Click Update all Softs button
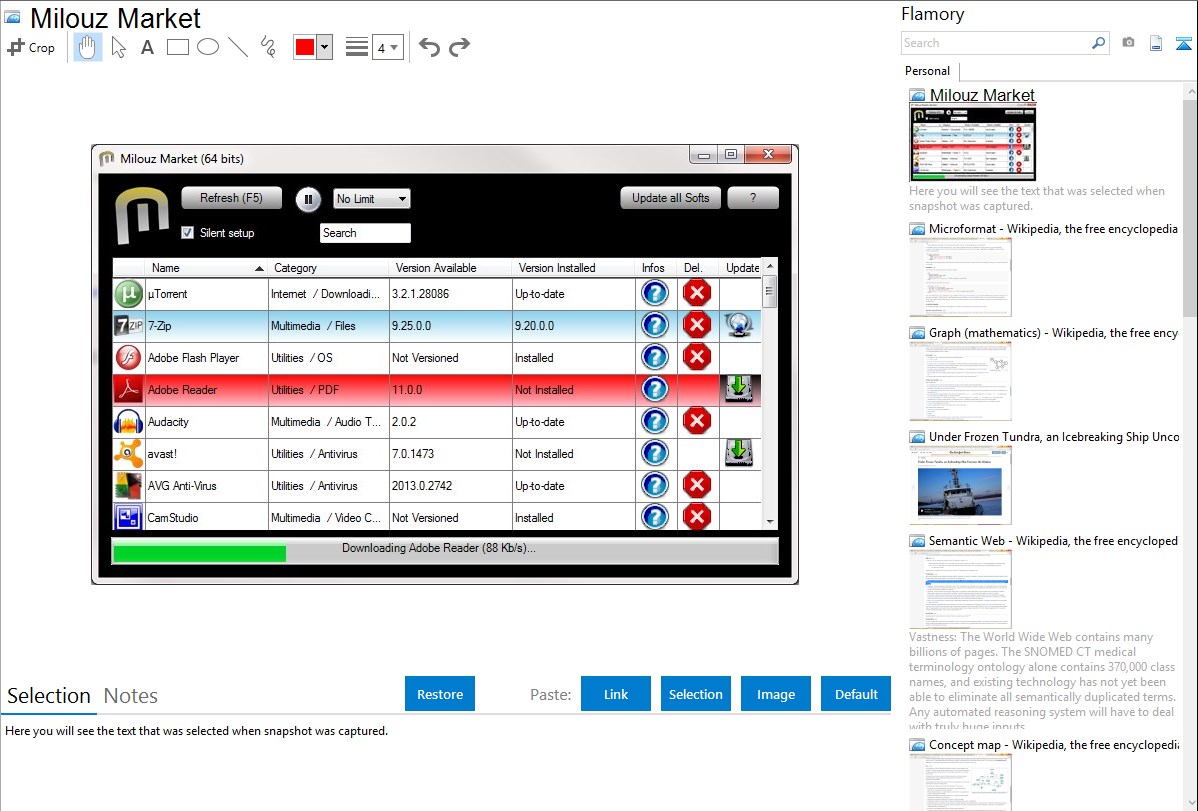The width and height of the screenshot is (1198, 811). [670, 198]
